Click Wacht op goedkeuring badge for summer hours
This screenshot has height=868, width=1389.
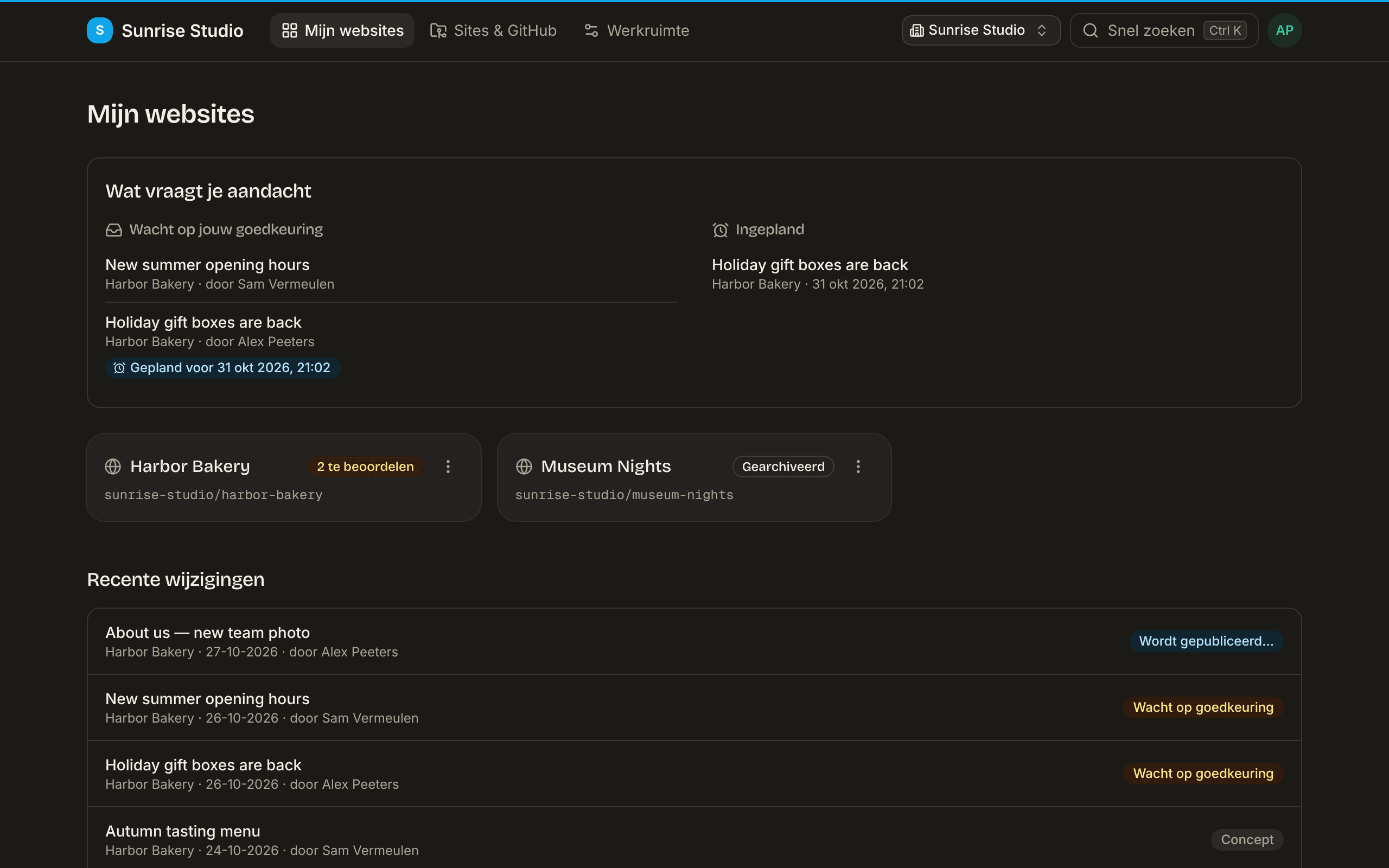1203,707
